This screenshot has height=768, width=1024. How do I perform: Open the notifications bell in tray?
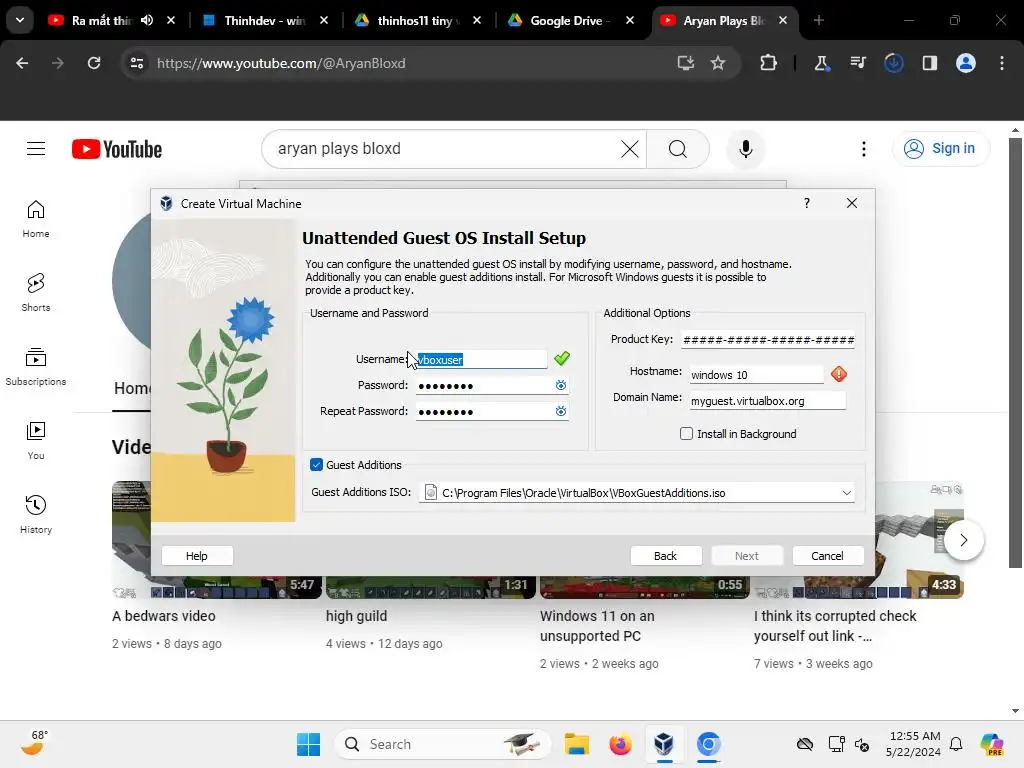coord(955,744)
